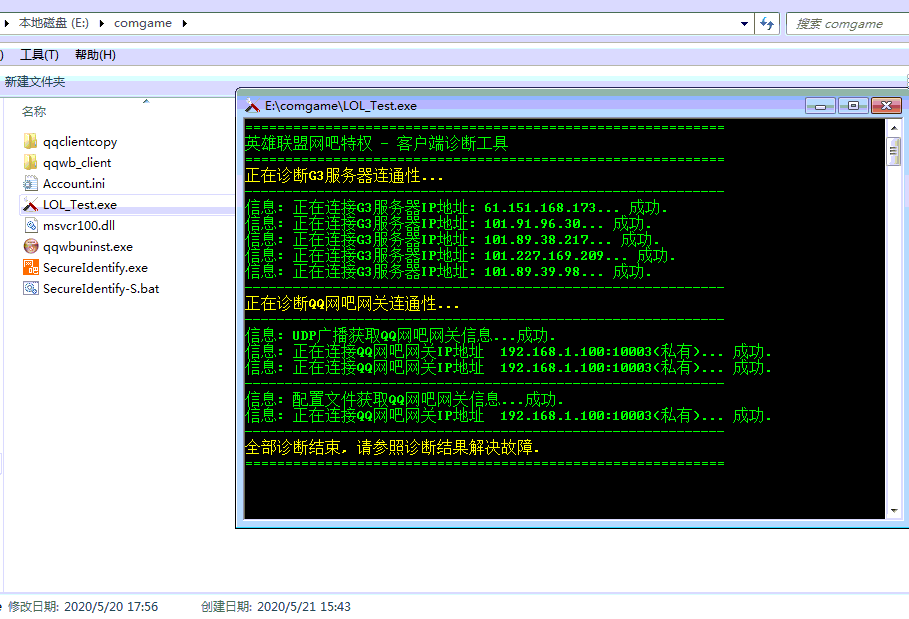
Task: Click the console line with IP 101.91.96.30
Action: tap(449, 224)
